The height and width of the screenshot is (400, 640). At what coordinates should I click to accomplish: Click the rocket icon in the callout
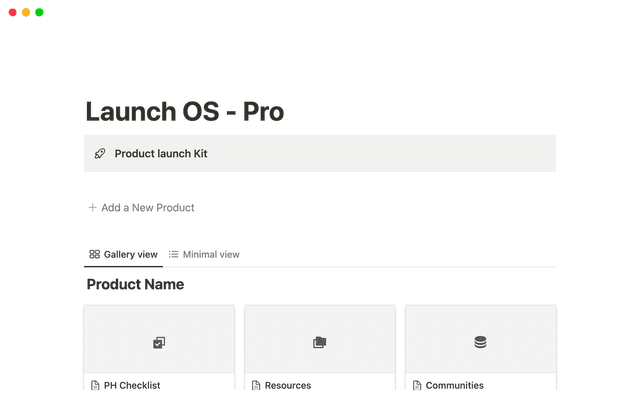(x=99, y=154)
